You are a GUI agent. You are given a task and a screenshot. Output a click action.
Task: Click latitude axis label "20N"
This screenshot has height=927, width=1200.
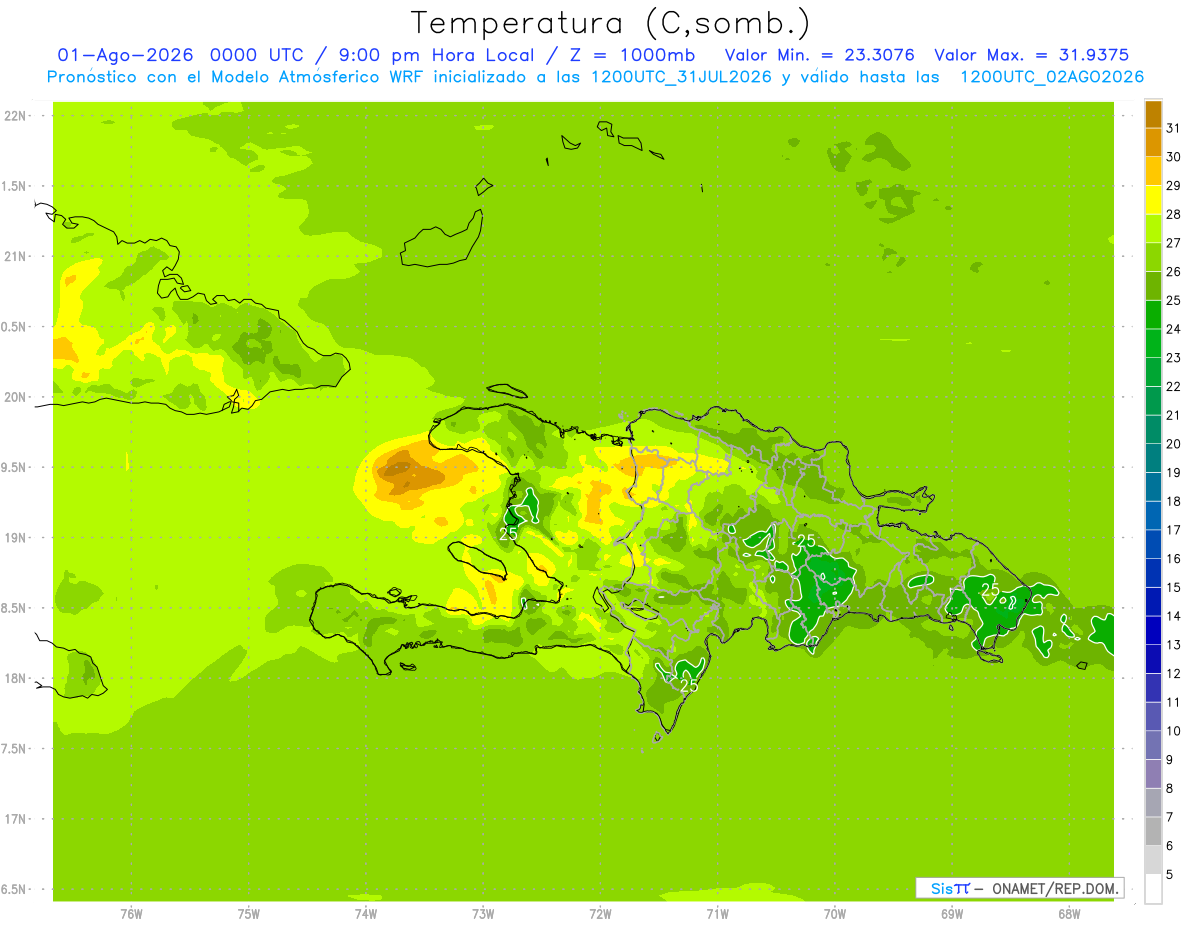pos(15,398)
